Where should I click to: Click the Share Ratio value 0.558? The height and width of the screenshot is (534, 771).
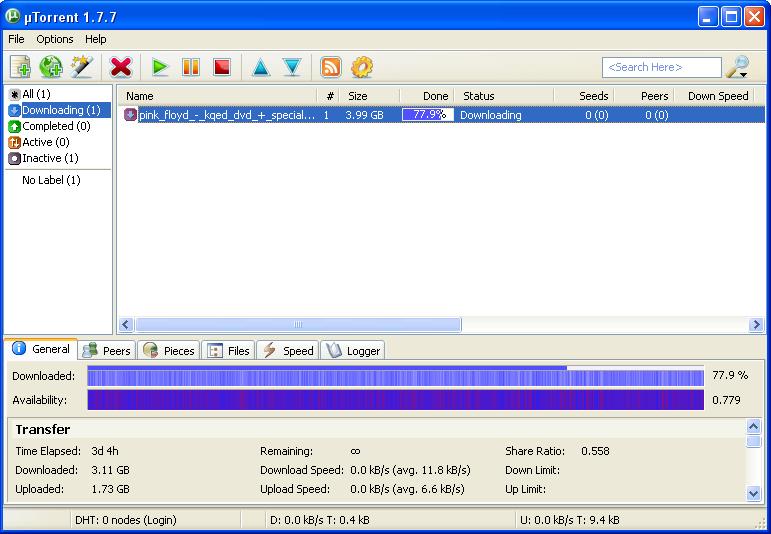pyautogui.click(x=595, y=451)
